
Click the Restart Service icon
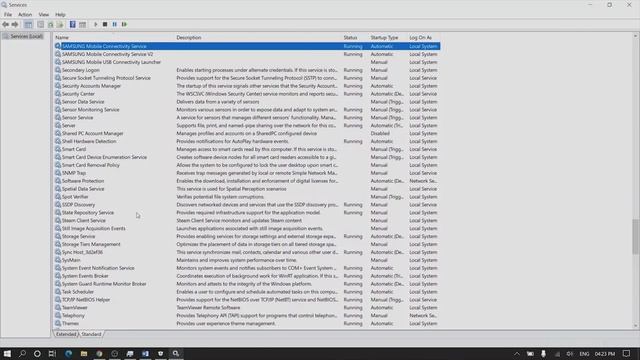(124, 24)
